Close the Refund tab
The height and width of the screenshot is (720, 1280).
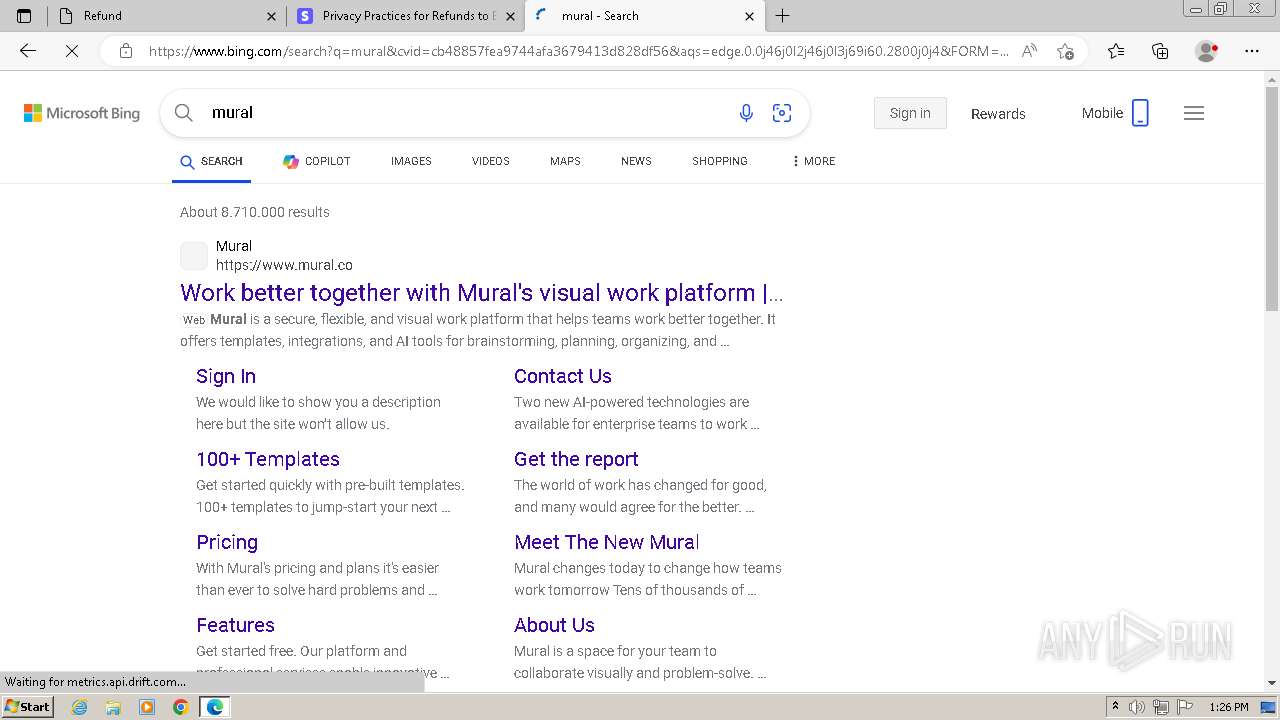[x=271, y=16]
